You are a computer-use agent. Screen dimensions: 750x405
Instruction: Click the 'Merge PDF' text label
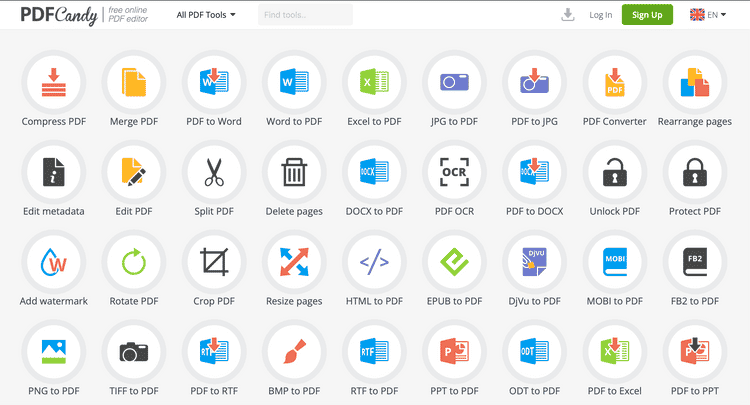(x=134, y=121)
